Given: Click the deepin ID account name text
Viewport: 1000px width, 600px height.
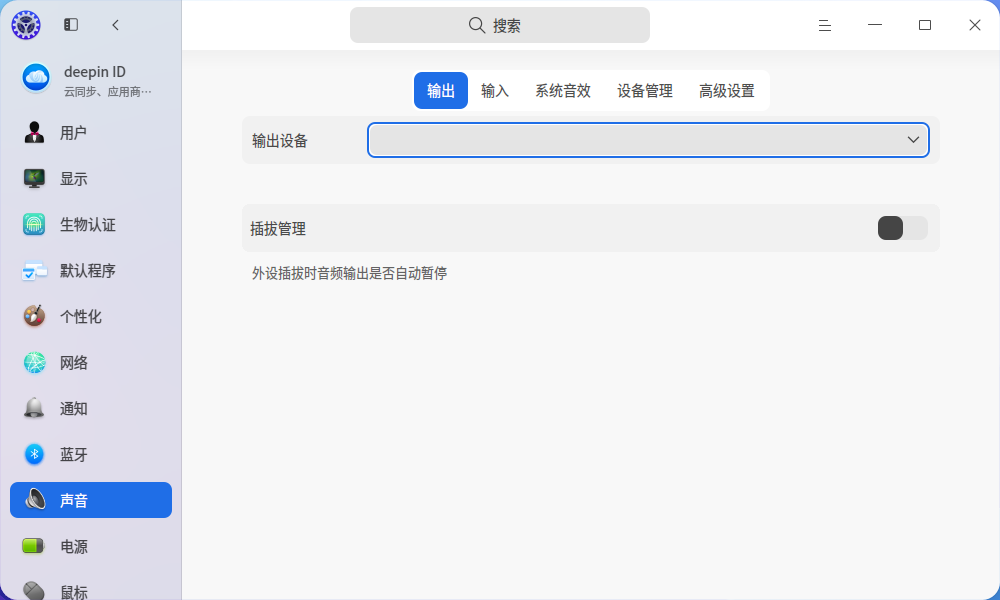Looking at the screenshot, I should coord(94,71).
